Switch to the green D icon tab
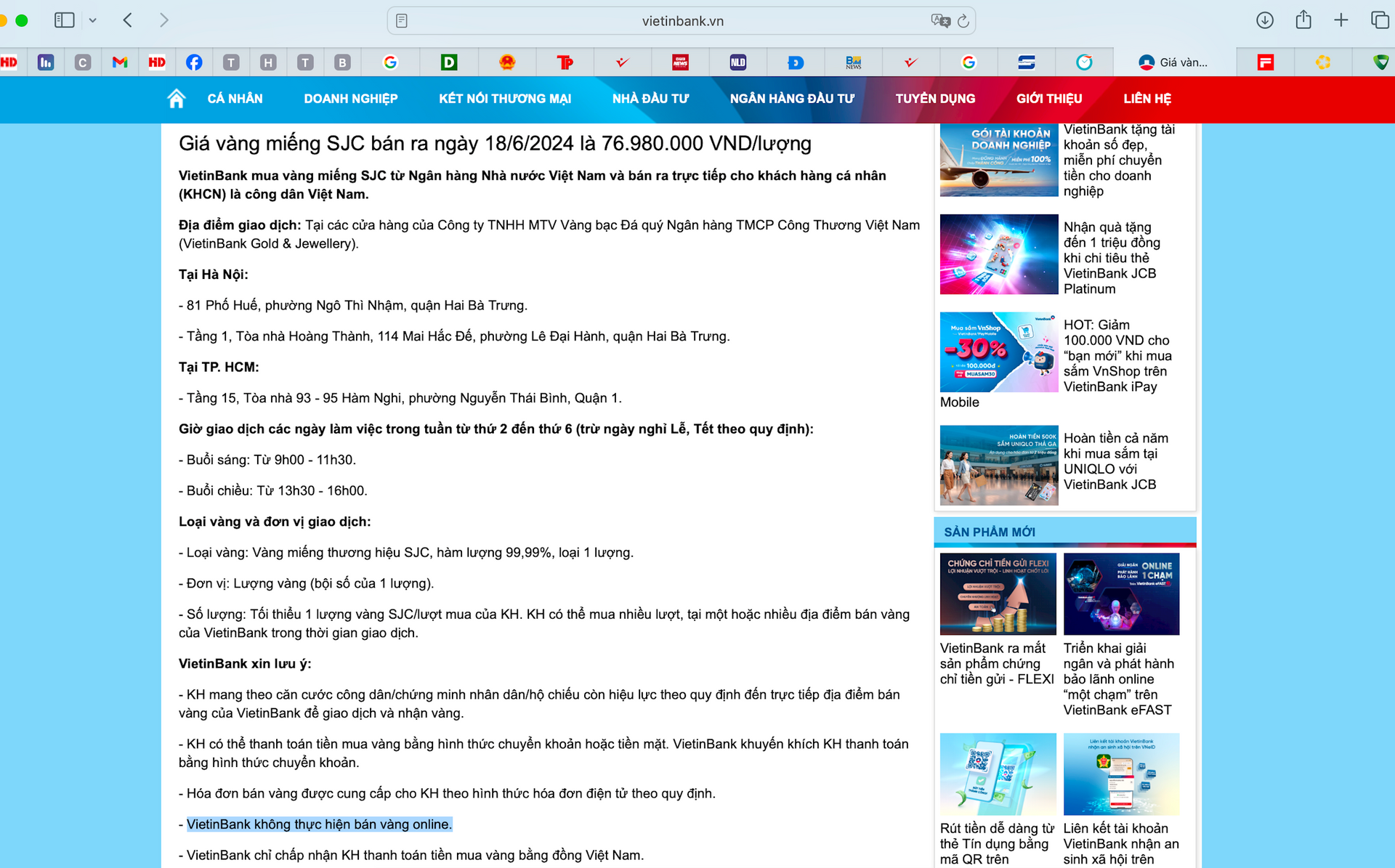This screenshot has width=1395, height=868. pos(449,62)
